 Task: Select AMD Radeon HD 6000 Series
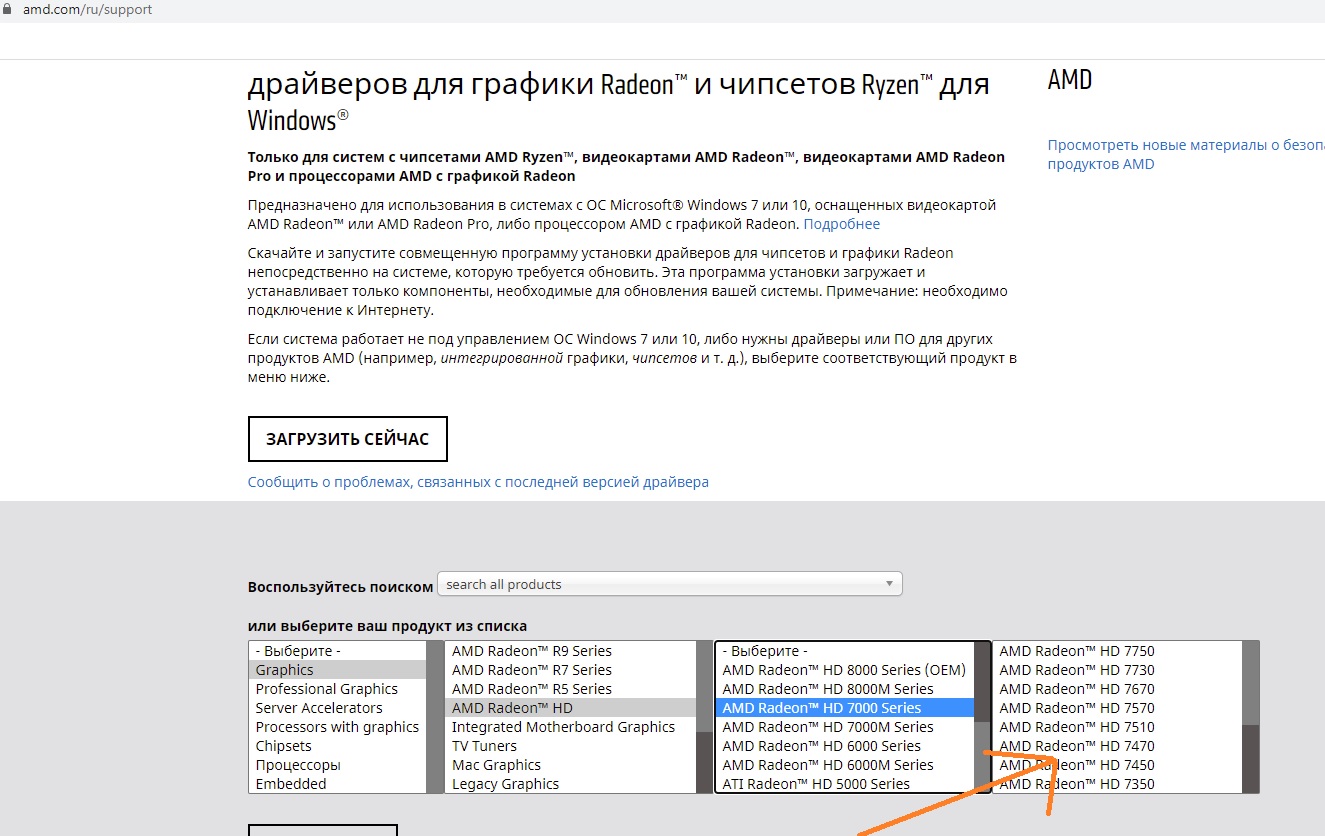tap(845, 746)
